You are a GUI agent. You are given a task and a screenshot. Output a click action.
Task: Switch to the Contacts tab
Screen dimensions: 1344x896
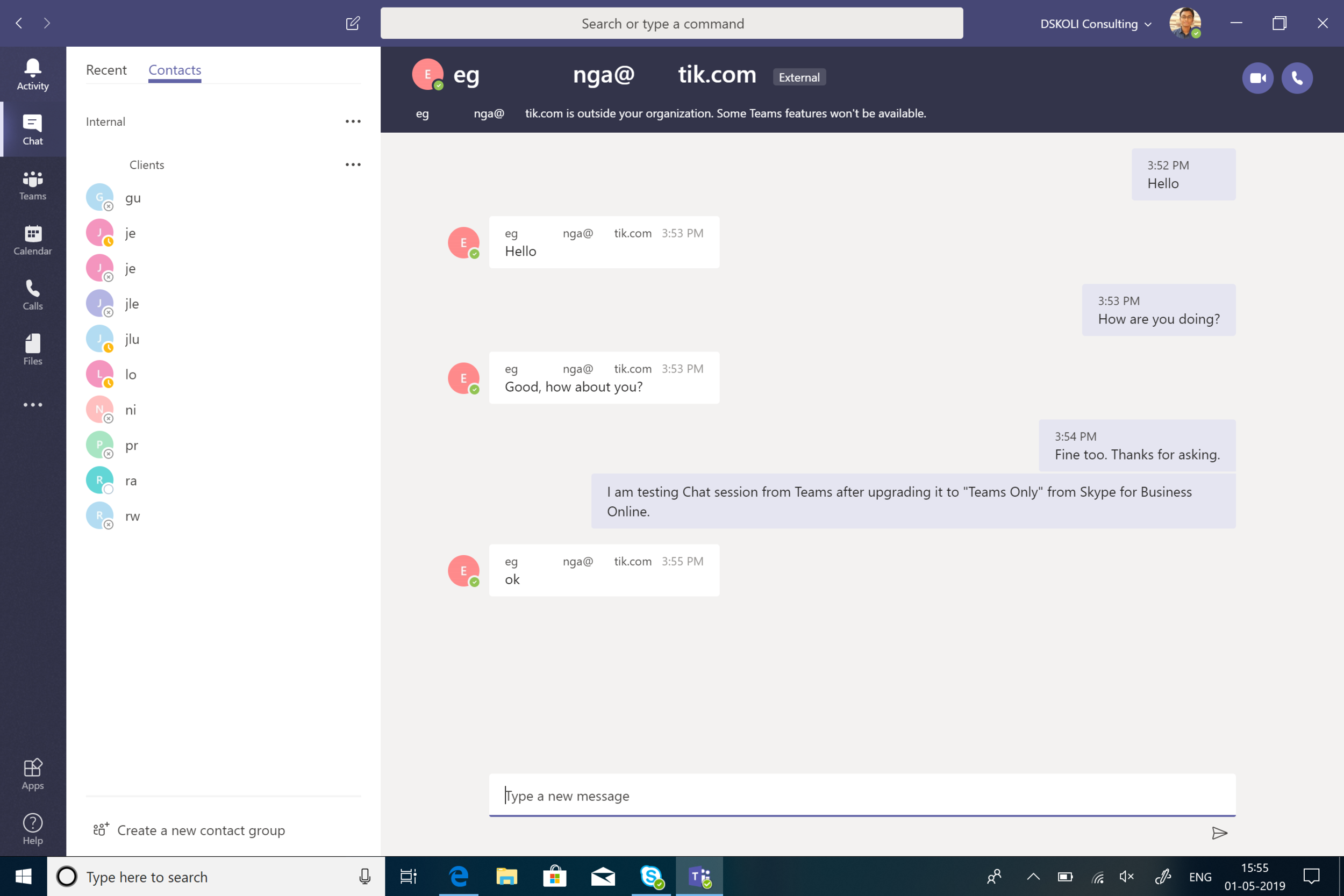(x=175, y=70)
